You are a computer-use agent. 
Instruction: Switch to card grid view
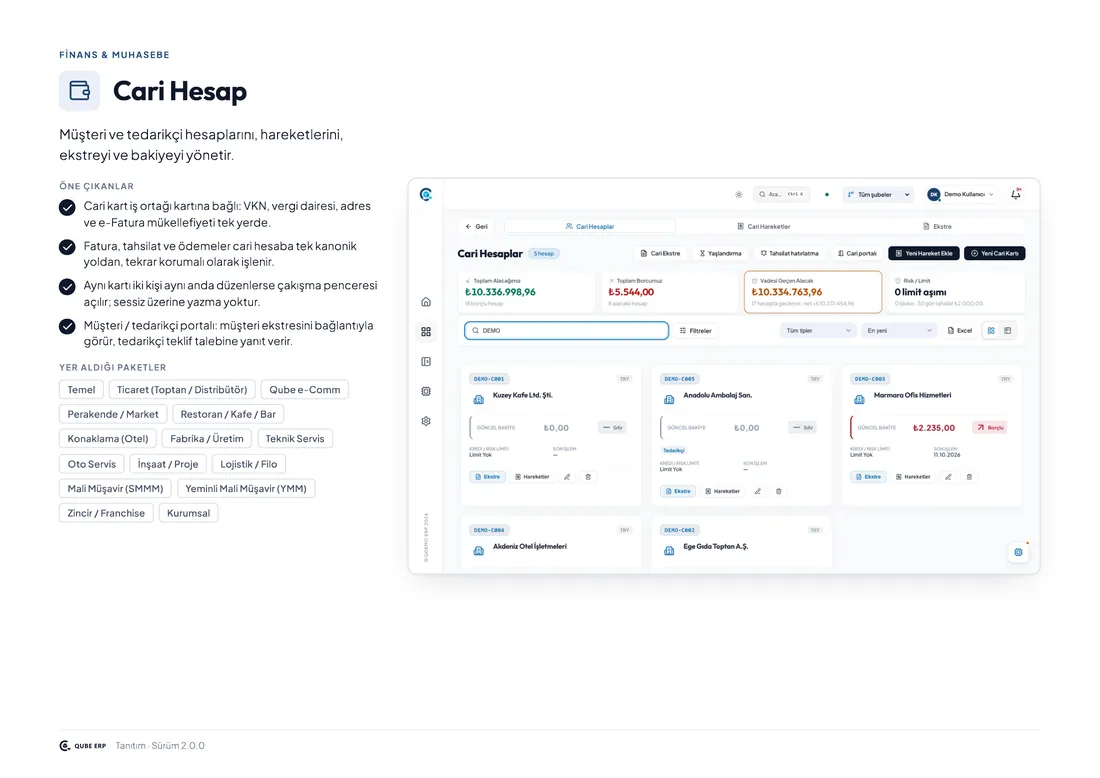pyautogui.click(x=991, y=330)
